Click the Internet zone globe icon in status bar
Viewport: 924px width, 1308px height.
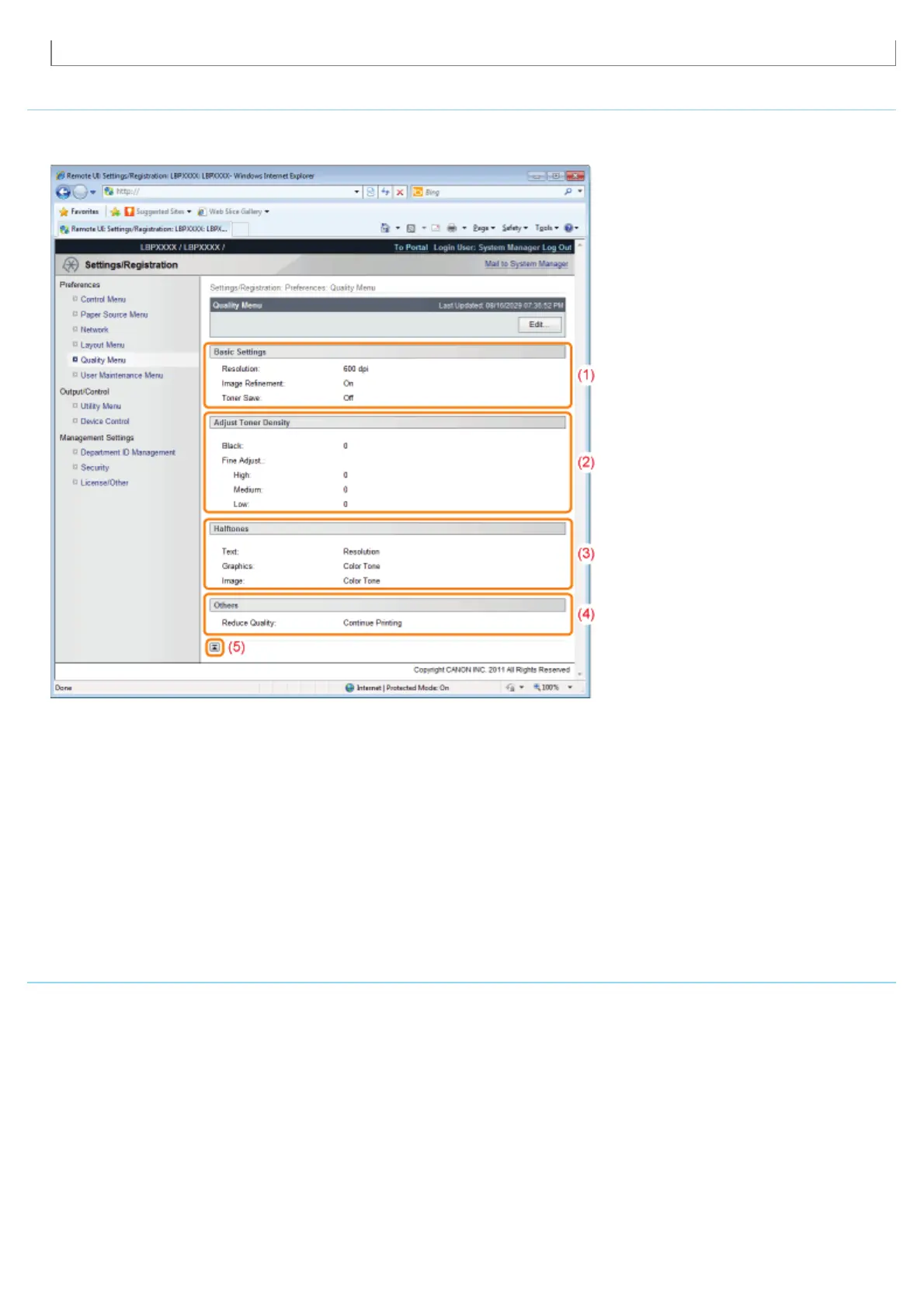pyautogui.click(x=349, y=687)
